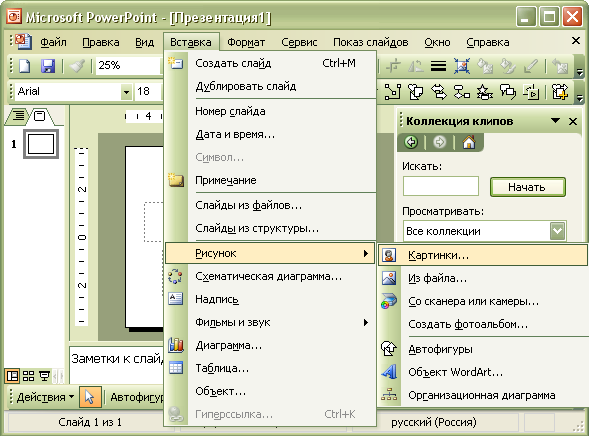The image size is (589, 436).
Task: Select Организационная диаграмма option
Action: pyautogui.click(x=483, y=395)
